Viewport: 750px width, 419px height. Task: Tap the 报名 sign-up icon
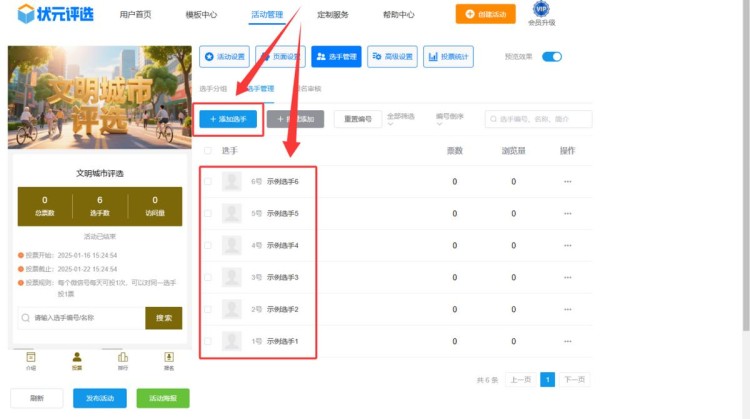[x=168, y=361]
